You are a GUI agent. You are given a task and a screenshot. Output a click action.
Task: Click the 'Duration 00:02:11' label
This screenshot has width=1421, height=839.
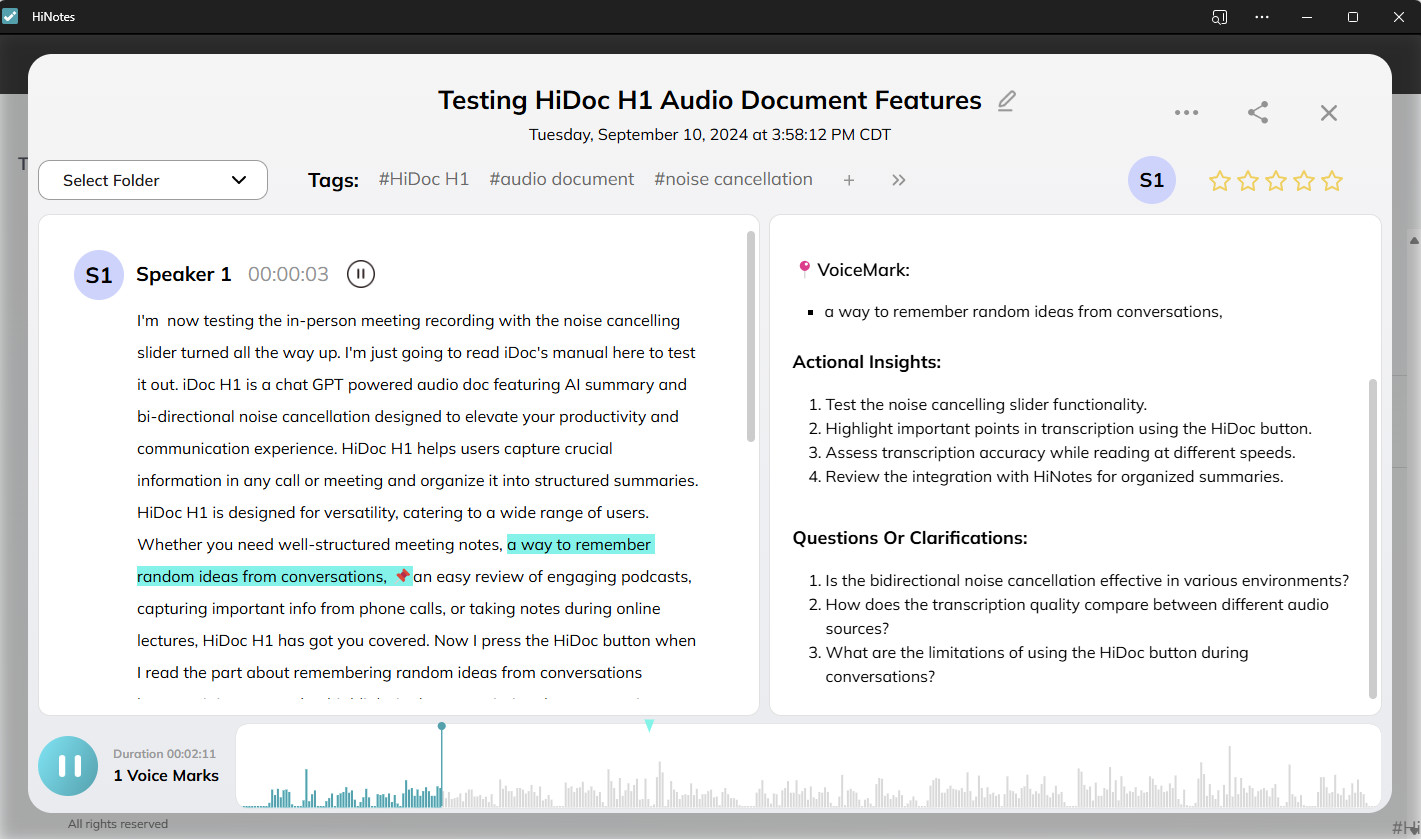(165, 754)
